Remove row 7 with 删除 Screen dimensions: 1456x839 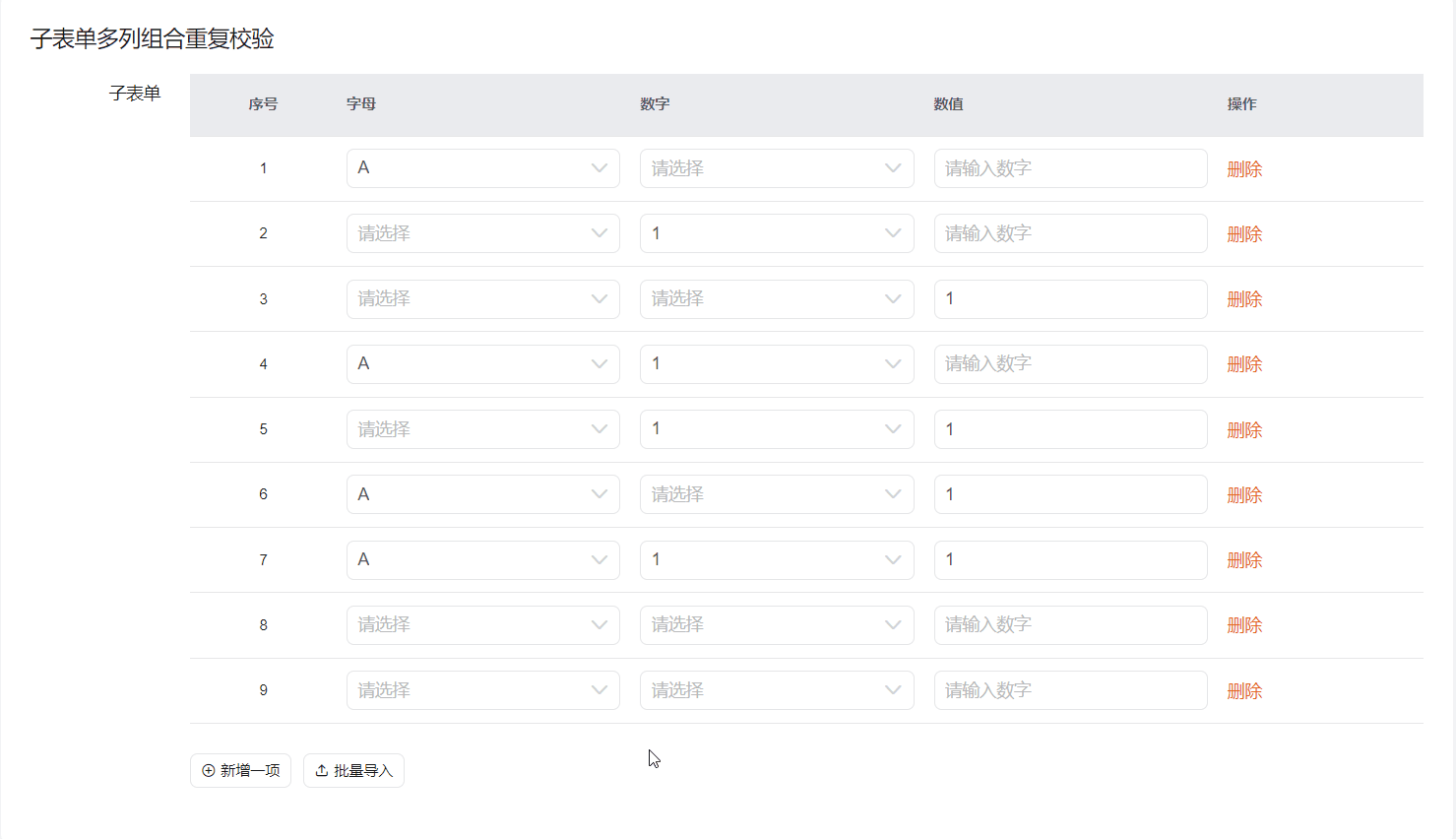(1244, 560)
